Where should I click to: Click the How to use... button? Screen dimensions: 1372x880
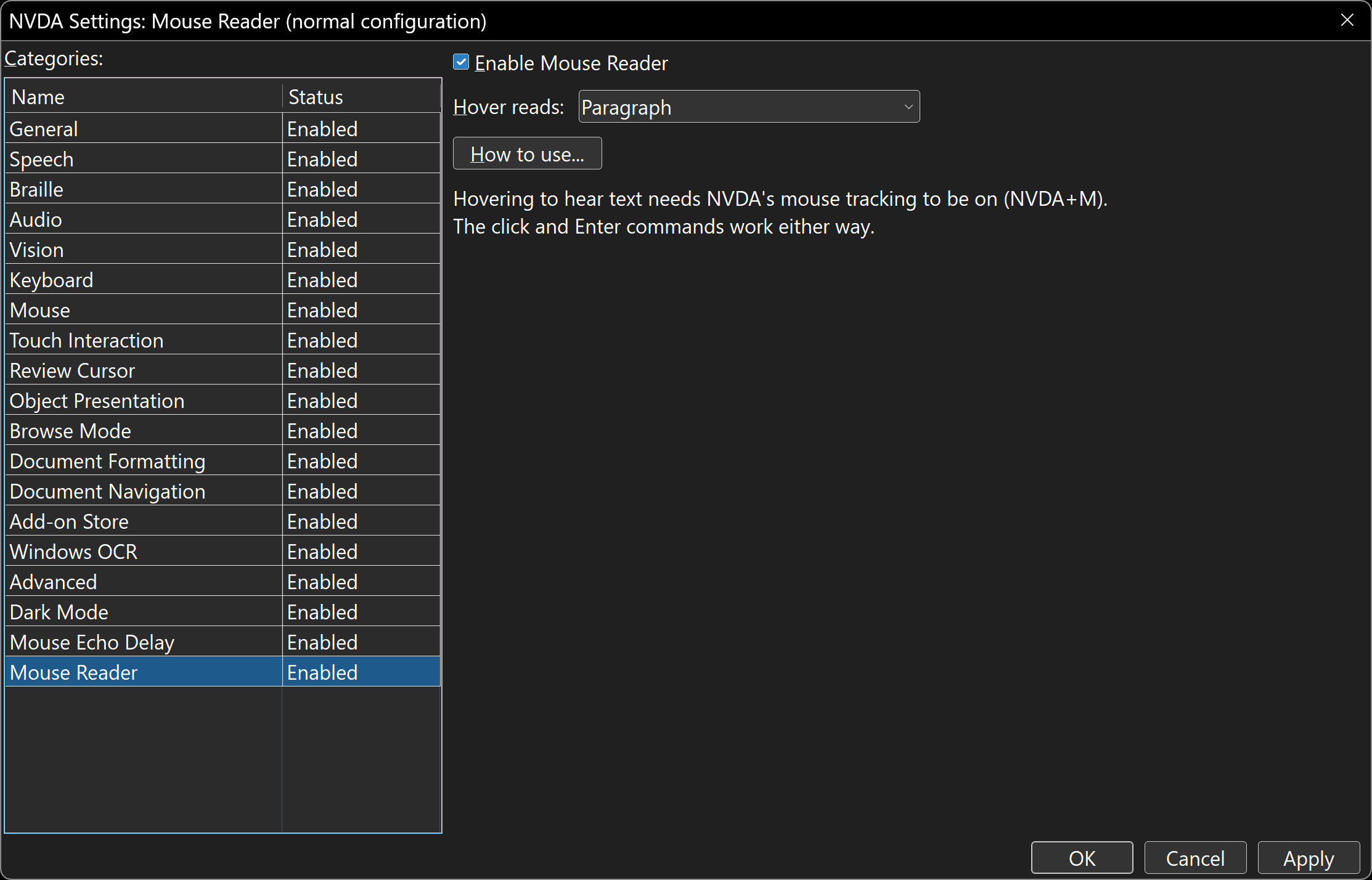point(527,153)
